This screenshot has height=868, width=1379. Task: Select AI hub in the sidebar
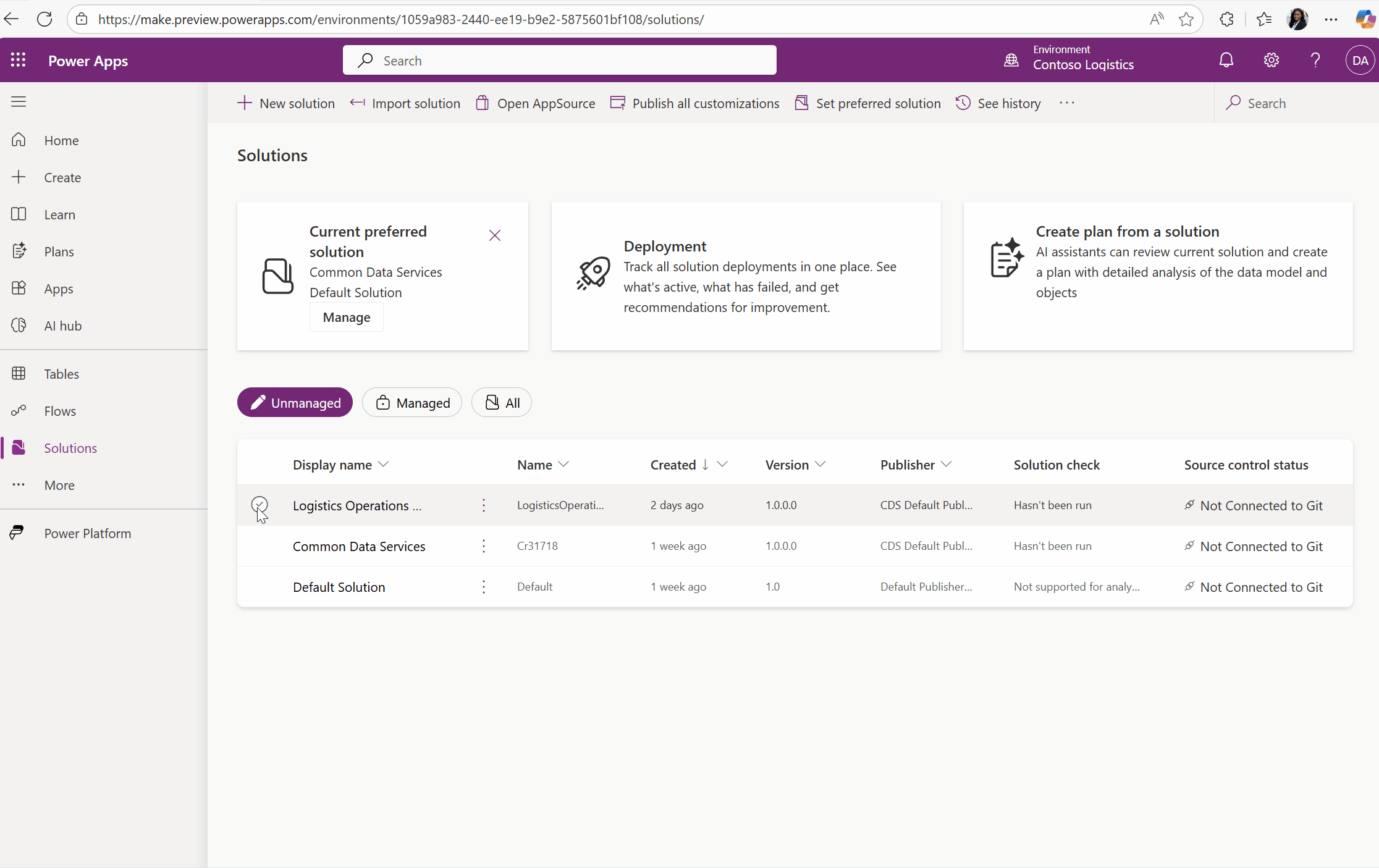pyautogui.click(x=62, y=326)
